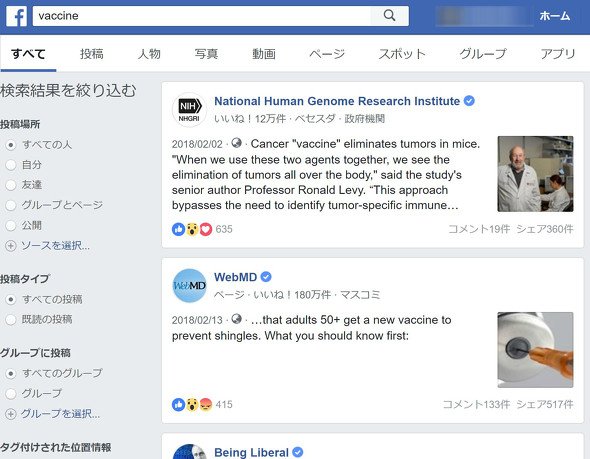Click the Love heart reaction on NHGRI post
Screen dimensions: 590x459
[206, 229]
